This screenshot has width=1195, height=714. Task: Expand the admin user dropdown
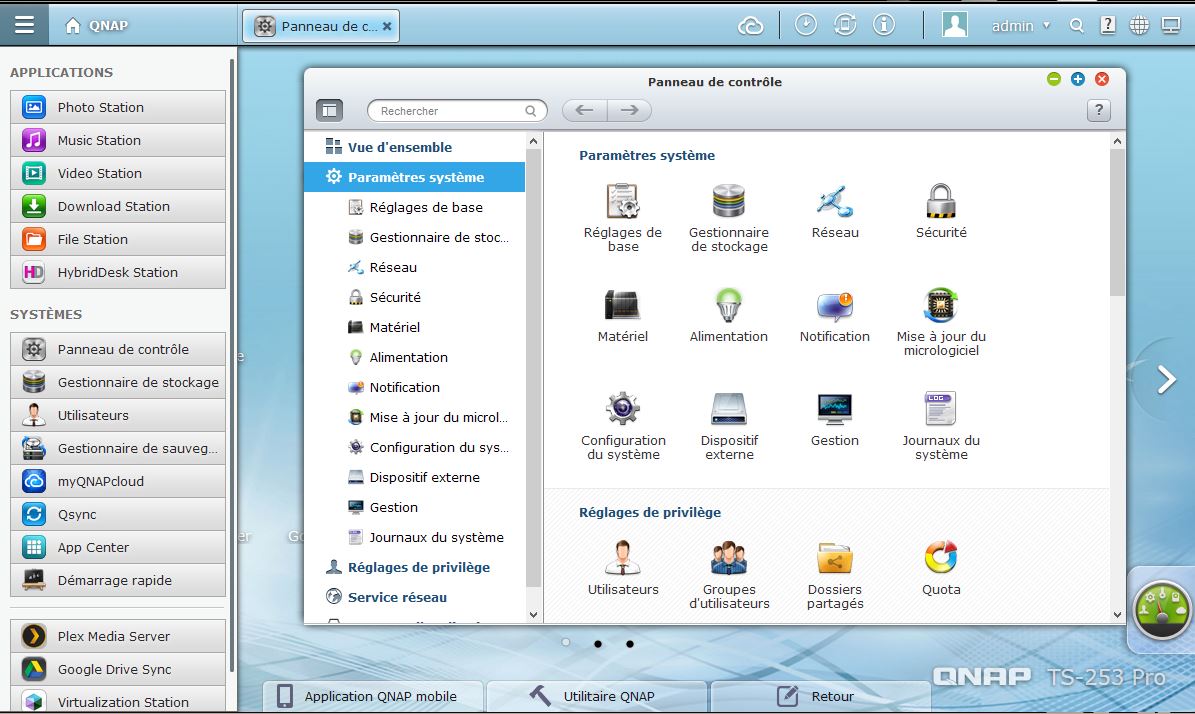point(1021,26)
